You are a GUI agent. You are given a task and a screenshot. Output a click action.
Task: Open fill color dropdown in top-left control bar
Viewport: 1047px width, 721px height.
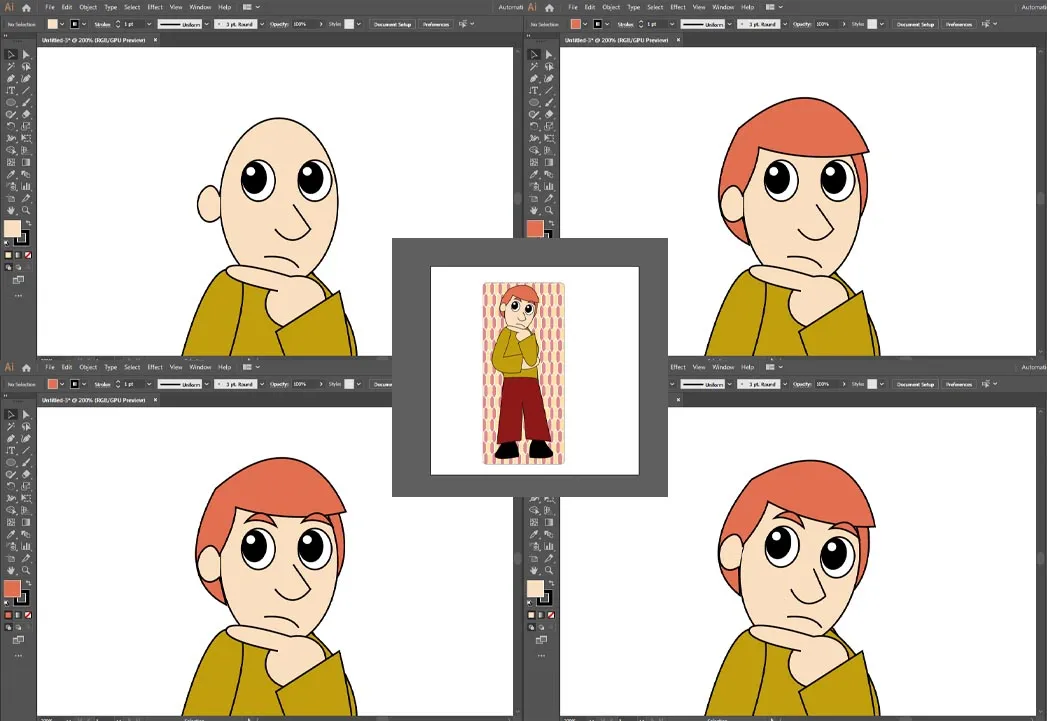click(x=62, y=24)
